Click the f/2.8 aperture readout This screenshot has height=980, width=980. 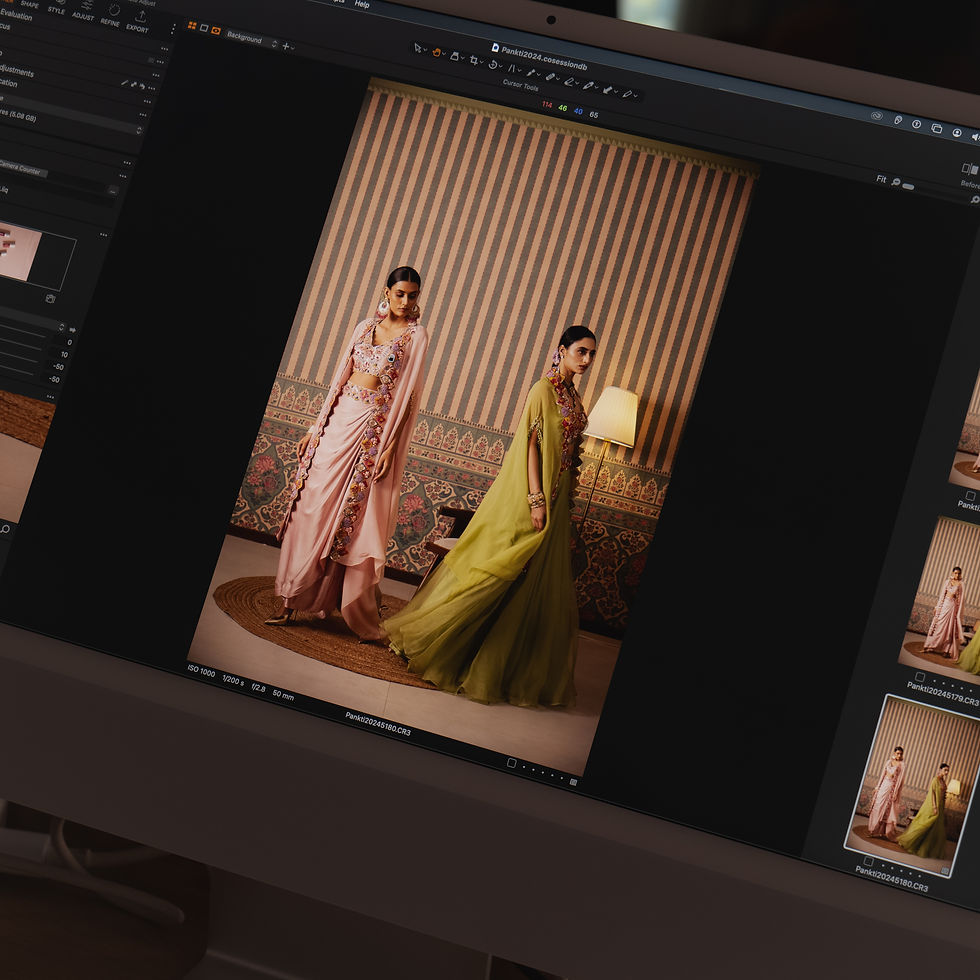click(259, 688)
